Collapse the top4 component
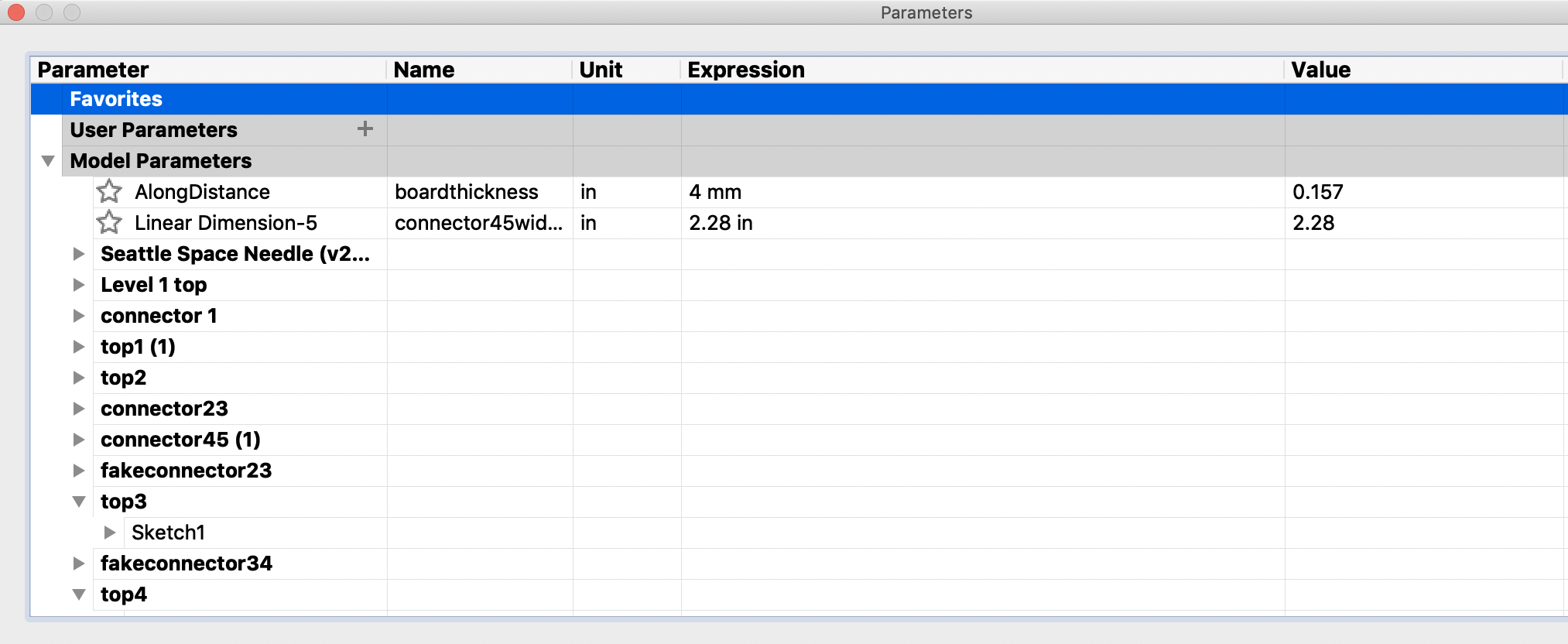 [79, 594]
